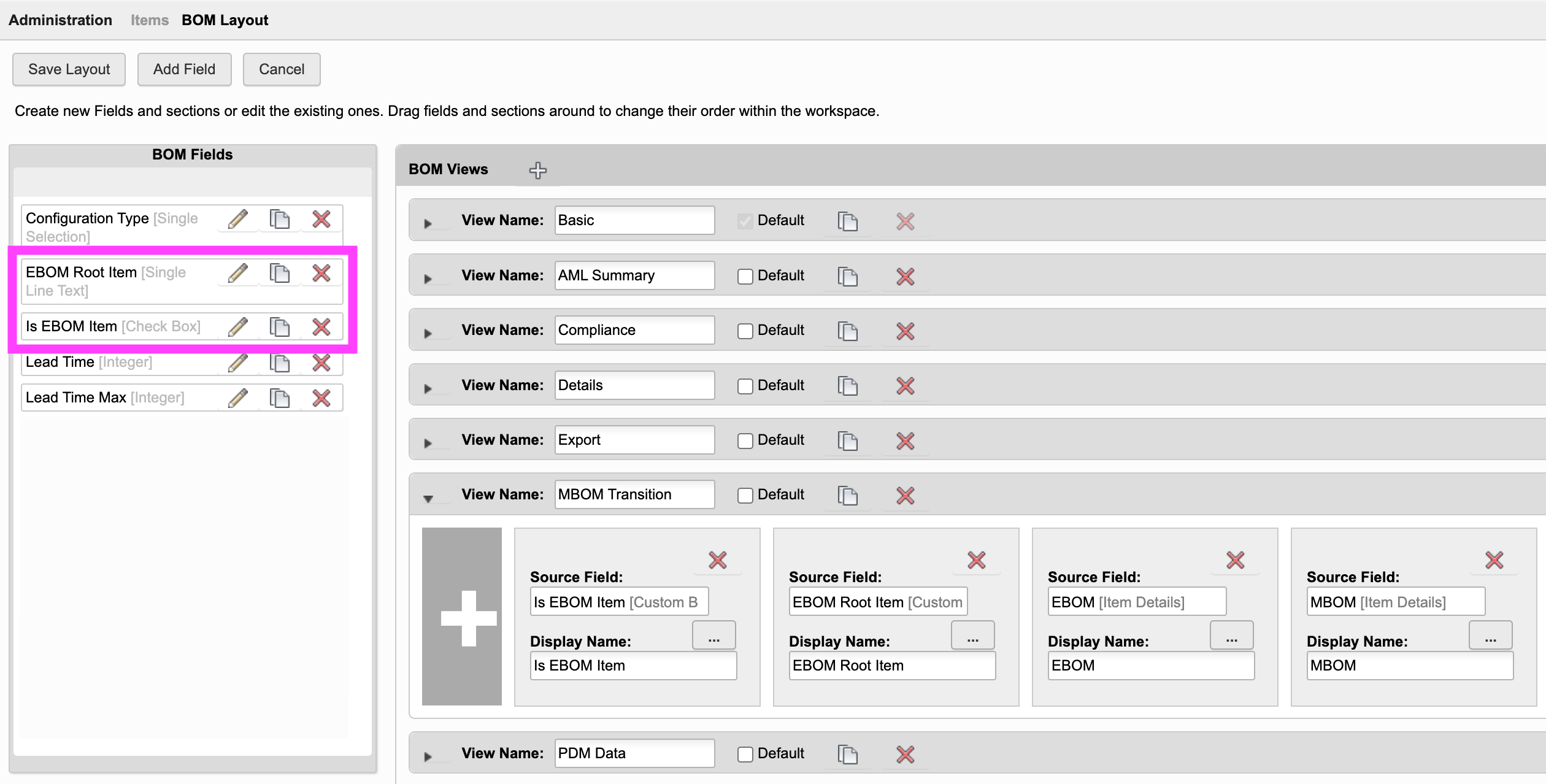
Task: Delete the Is EBOM Item field
Action: (x=321, y=327)
